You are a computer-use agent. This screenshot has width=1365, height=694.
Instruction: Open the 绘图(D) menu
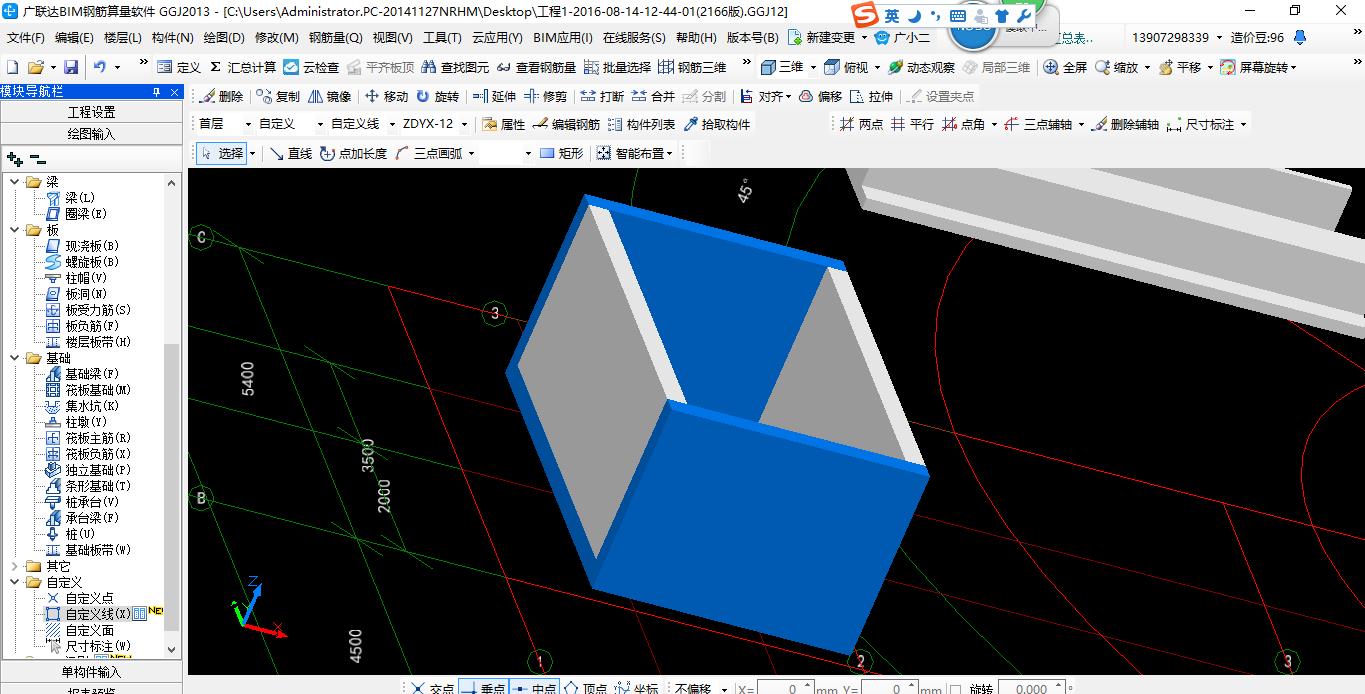223,37
